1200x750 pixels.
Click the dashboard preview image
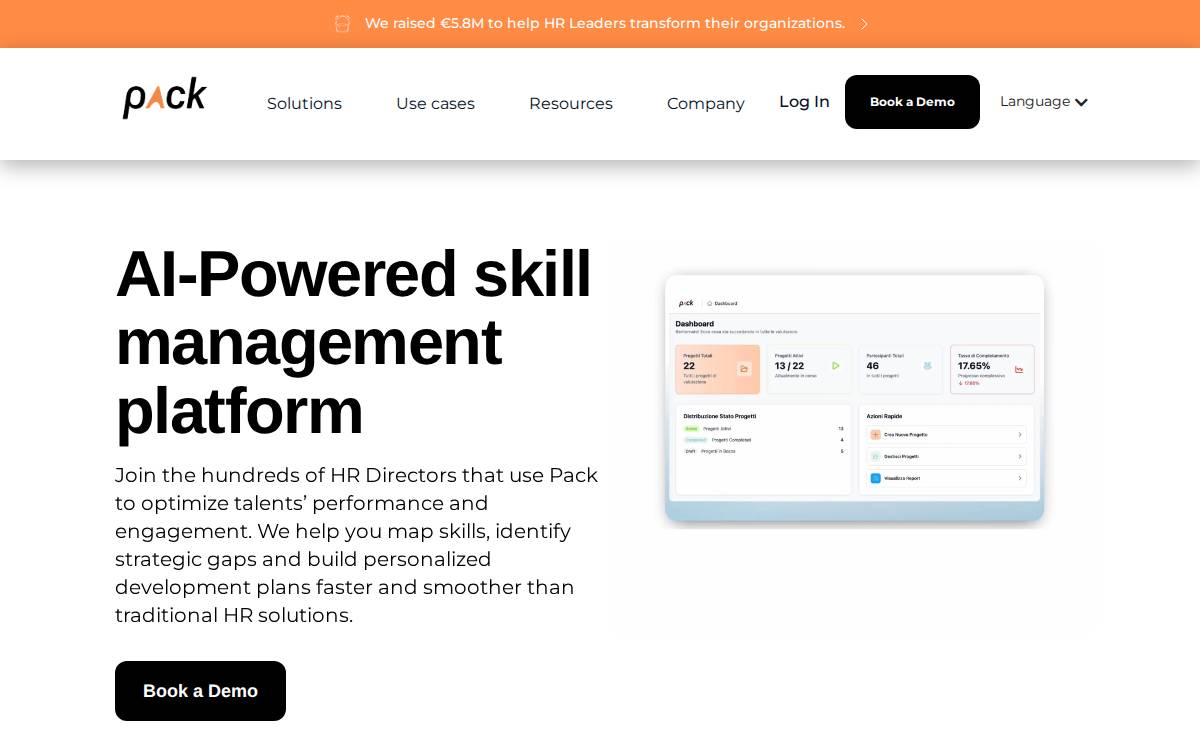pyautogui.click(x=855, y=400)
